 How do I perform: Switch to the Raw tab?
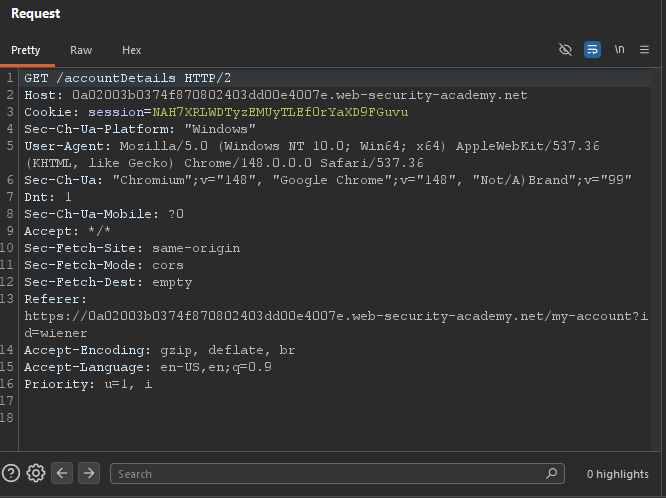click(x=81, y=50)
